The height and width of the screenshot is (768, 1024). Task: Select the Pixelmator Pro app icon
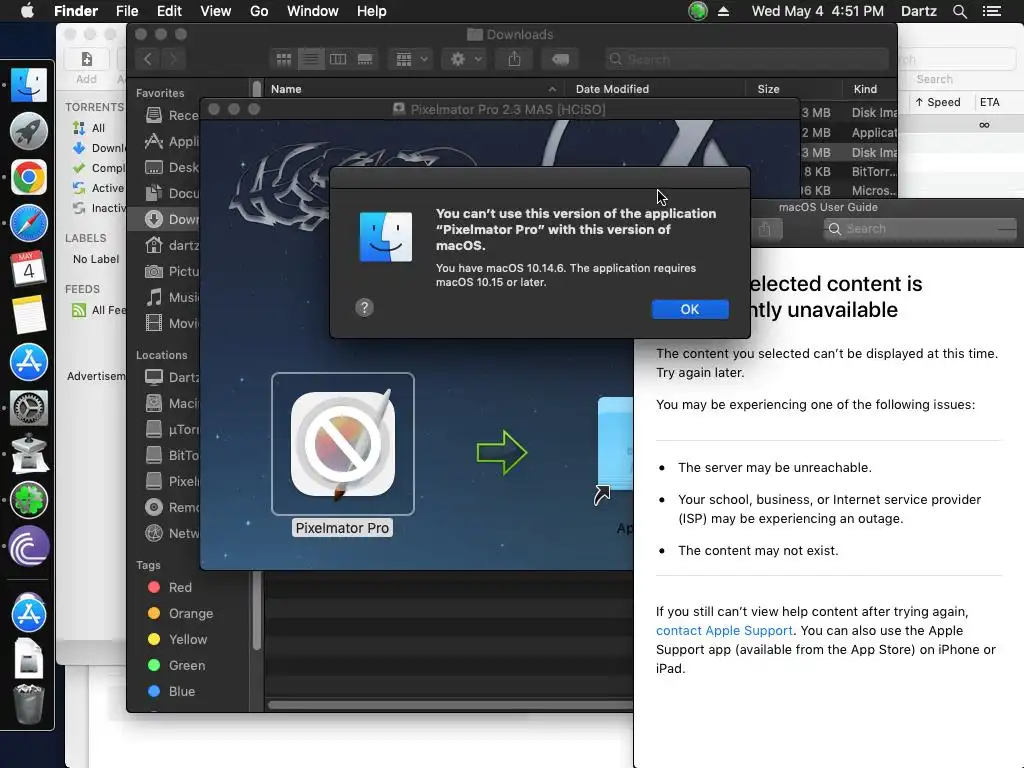click(x=343, y=444)
